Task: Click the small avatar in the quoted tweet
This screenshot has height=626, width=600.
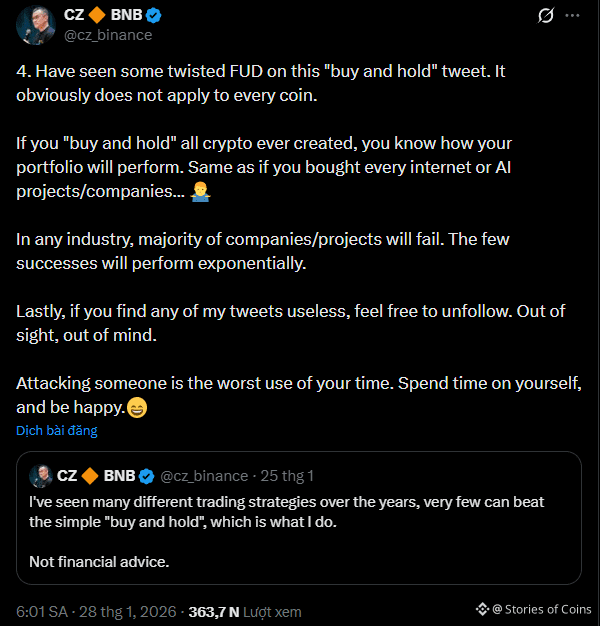Action: [41, 475]
